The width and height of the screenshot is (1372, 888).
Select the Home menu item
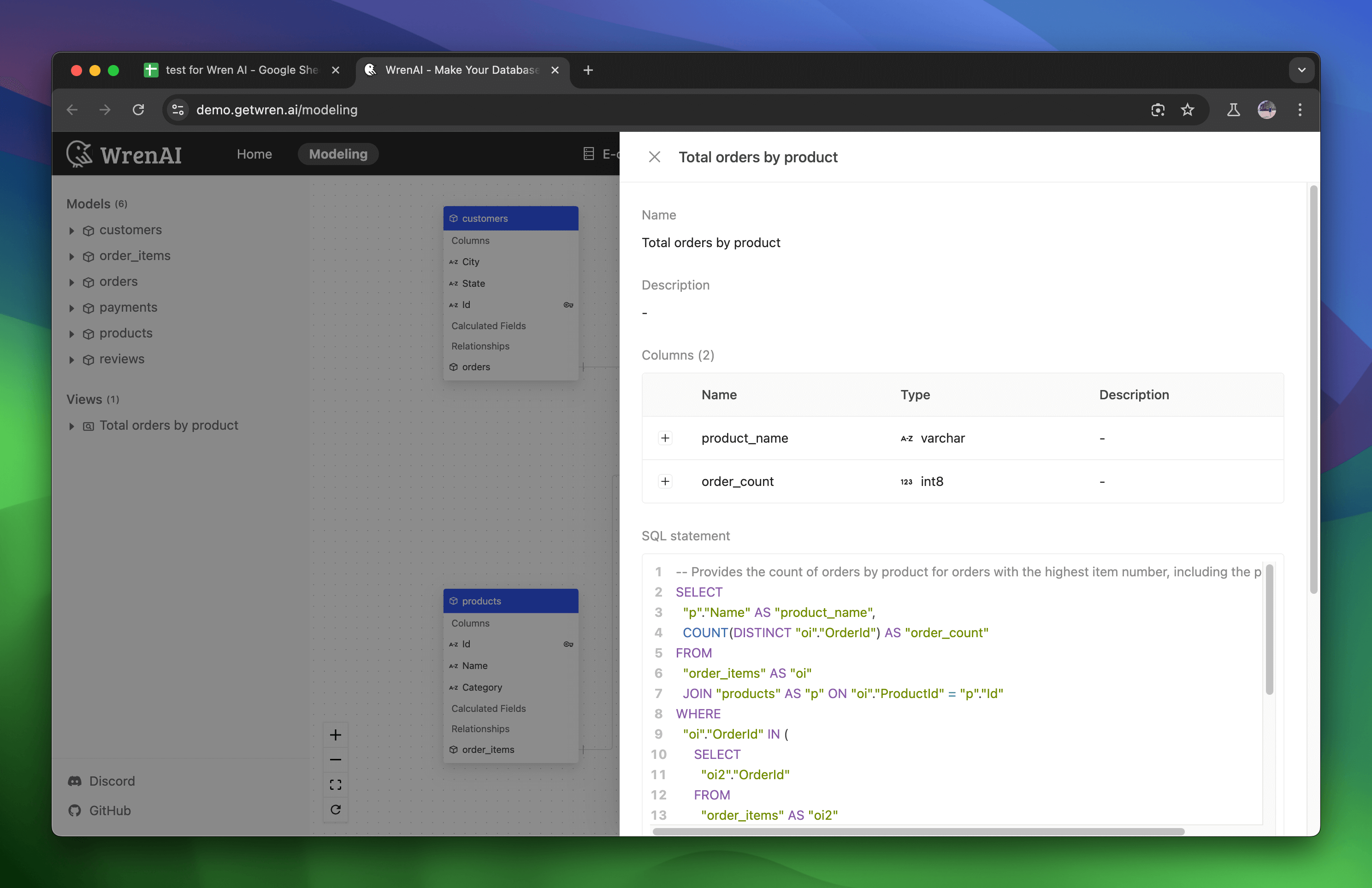tap(254, 153)
